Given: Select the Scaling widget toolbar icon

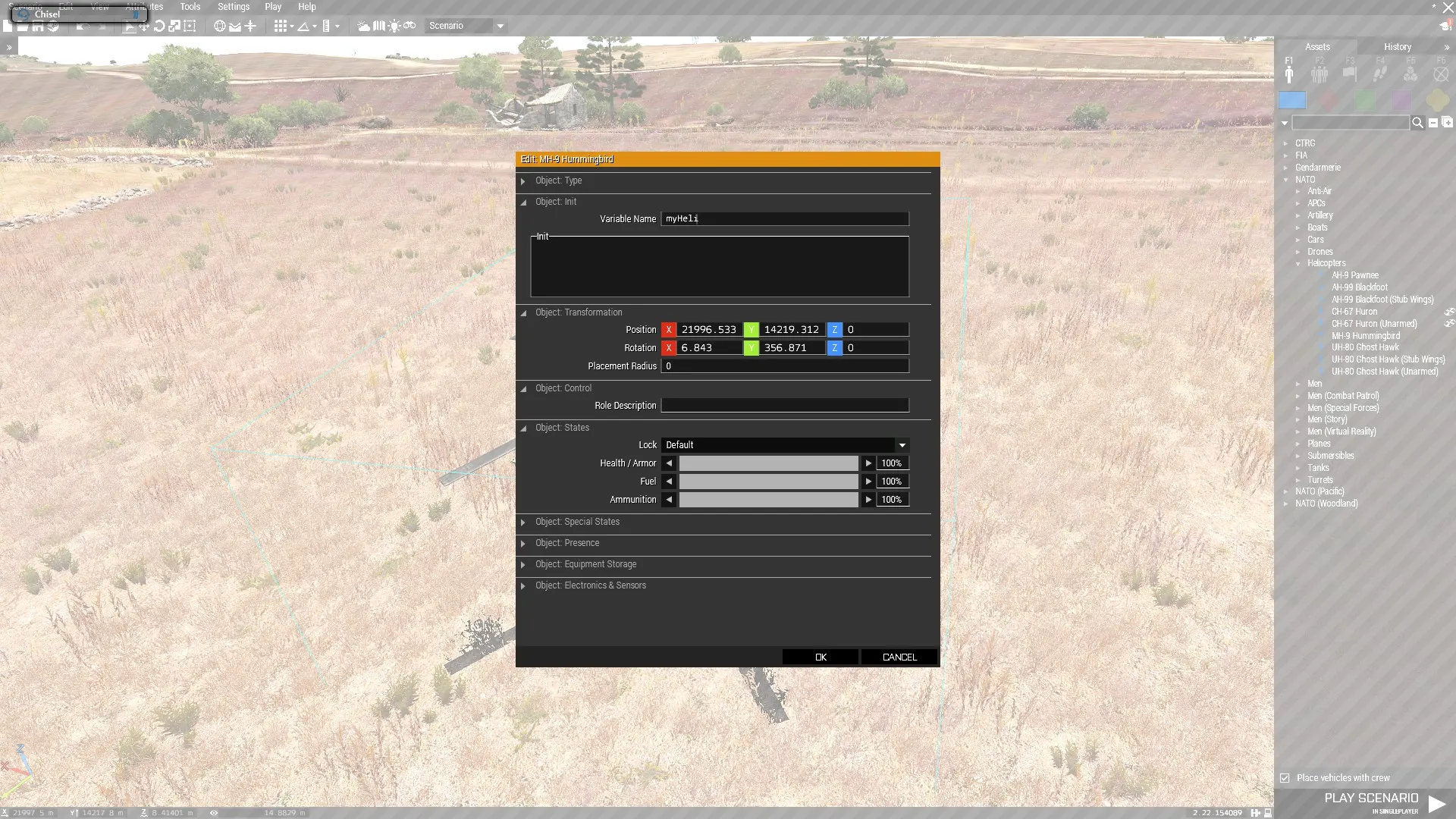Looking at the screenshot, I should point(174,26).
